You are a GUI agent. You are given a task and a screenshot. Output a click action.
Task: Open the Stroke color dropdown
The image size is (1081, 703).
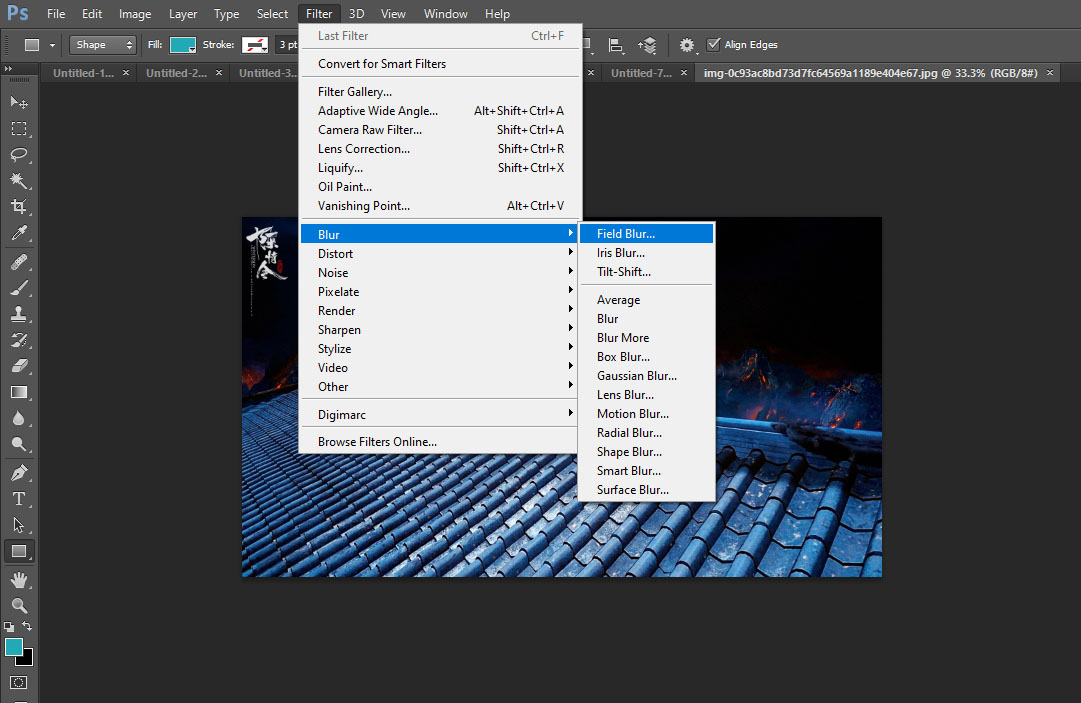click(256, 45)
